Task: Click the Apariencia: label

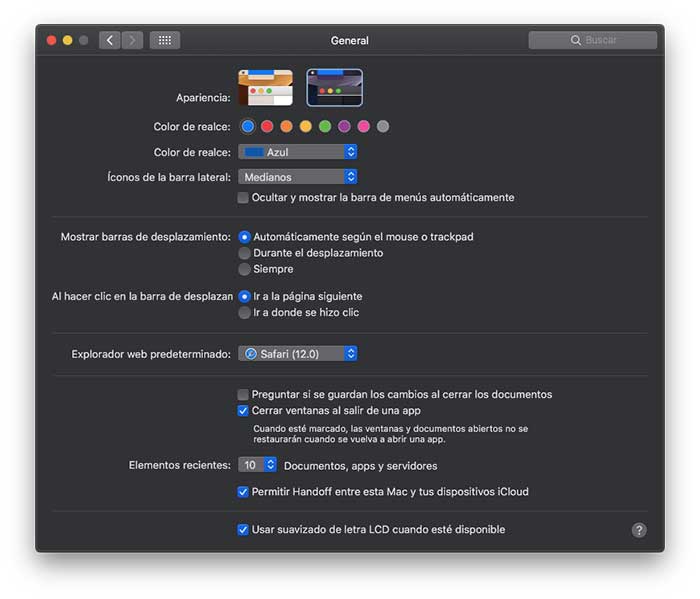Action: [204, 98]
